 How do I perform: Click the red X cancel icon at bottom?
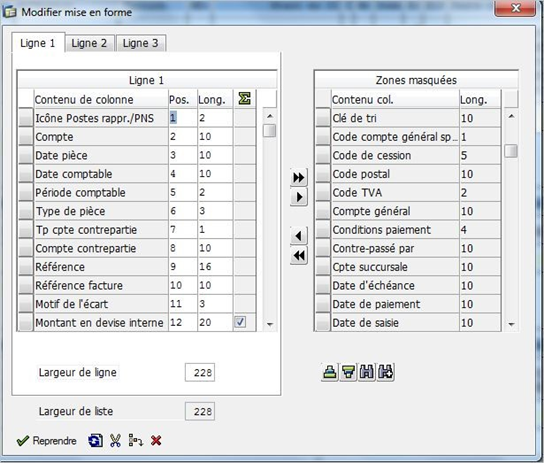(x=156, y=440)
